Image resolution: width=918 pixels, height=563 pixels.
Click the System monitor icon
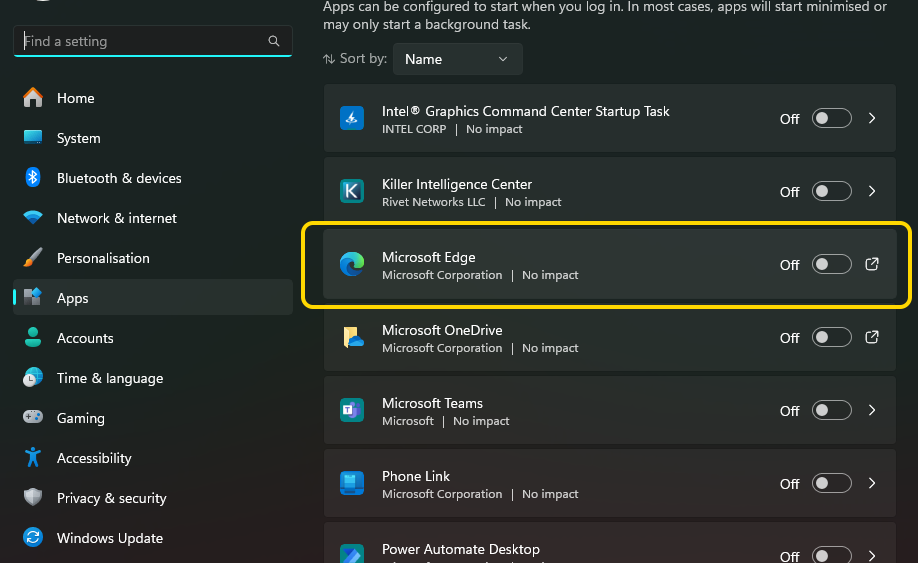tap(33, 138)
